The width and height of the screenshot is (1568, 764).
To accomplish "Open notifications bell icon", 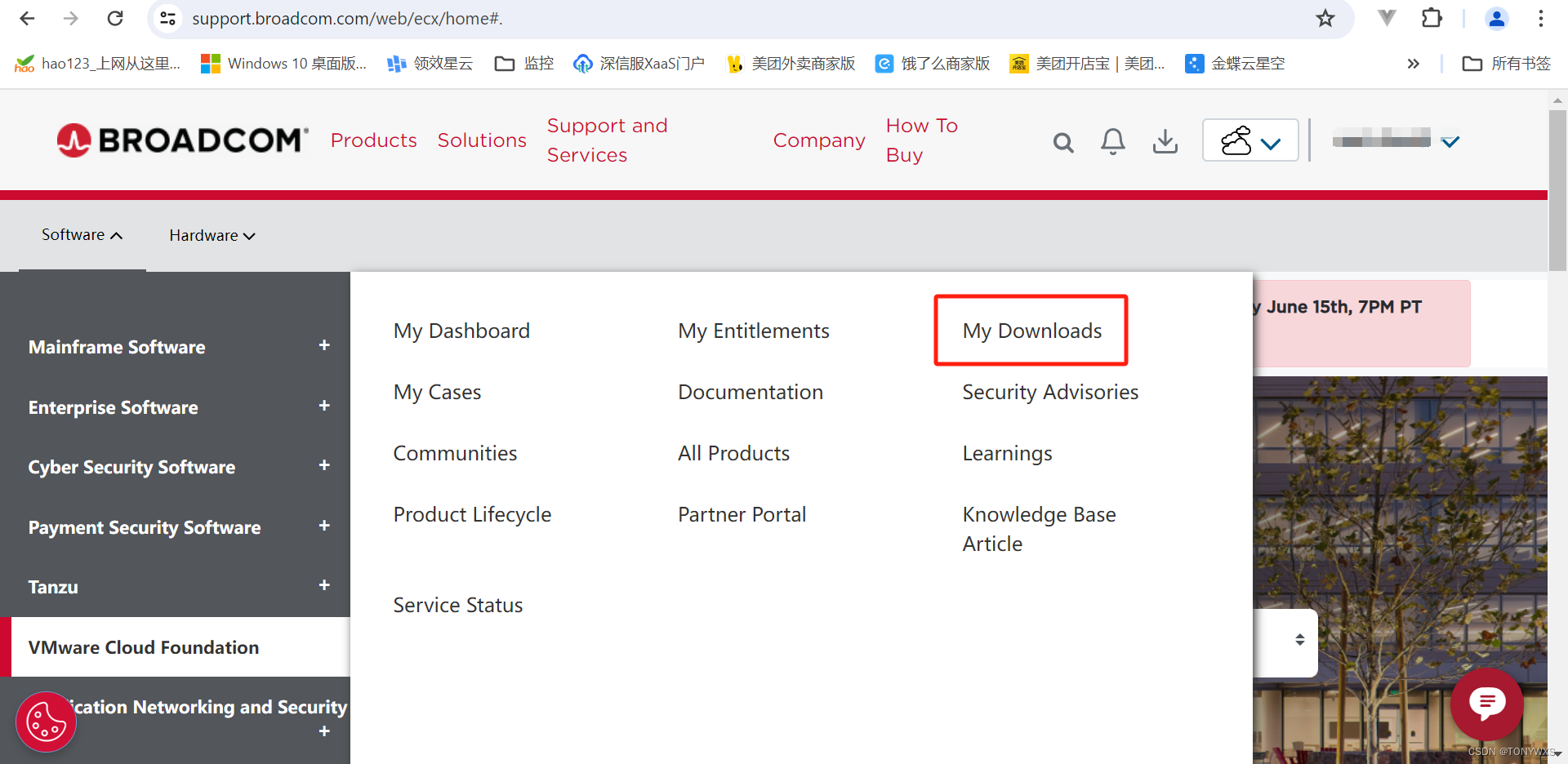I will [x=1112, y=142].
